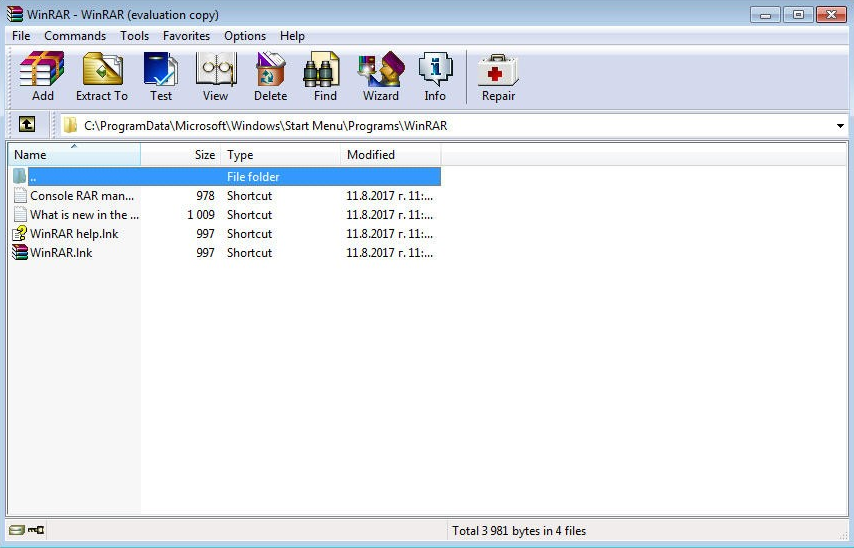This screenshot has width=854, height=548.
Task: Click the WinRAR.lnk file icon
Action: pos(20,252)
